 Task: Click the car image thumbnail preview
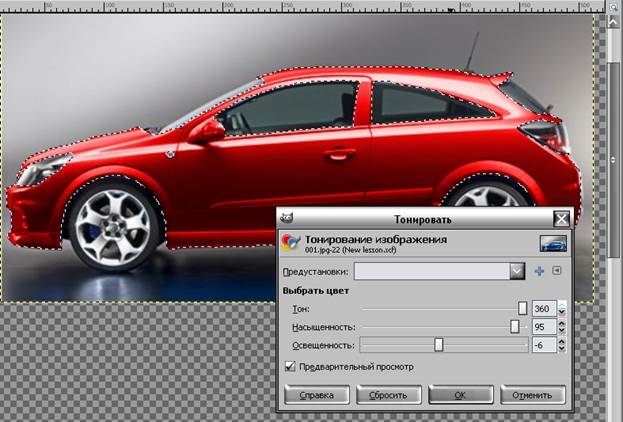[x=553, y=243]
